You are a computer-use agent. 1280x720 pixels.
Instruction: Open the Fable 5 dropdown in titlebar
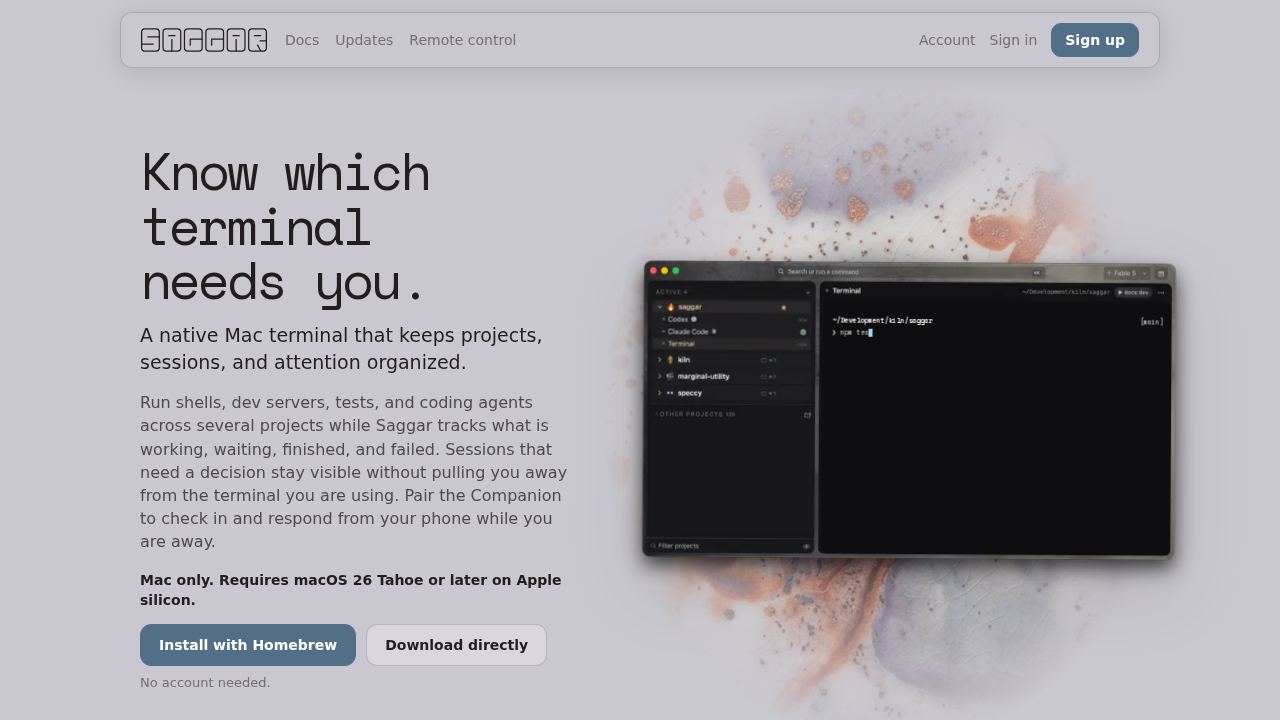click(1126, 273)
